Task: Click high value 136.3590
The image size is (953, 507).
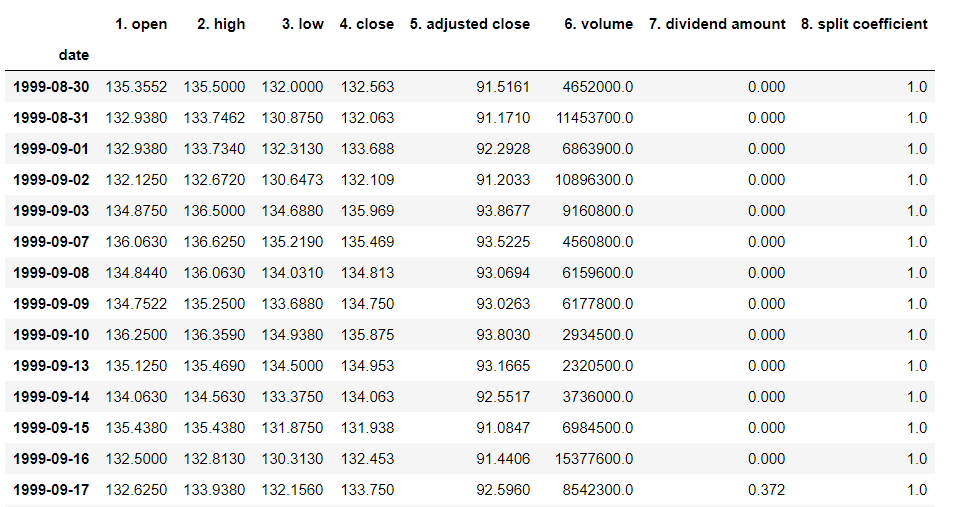Action: 215,335
